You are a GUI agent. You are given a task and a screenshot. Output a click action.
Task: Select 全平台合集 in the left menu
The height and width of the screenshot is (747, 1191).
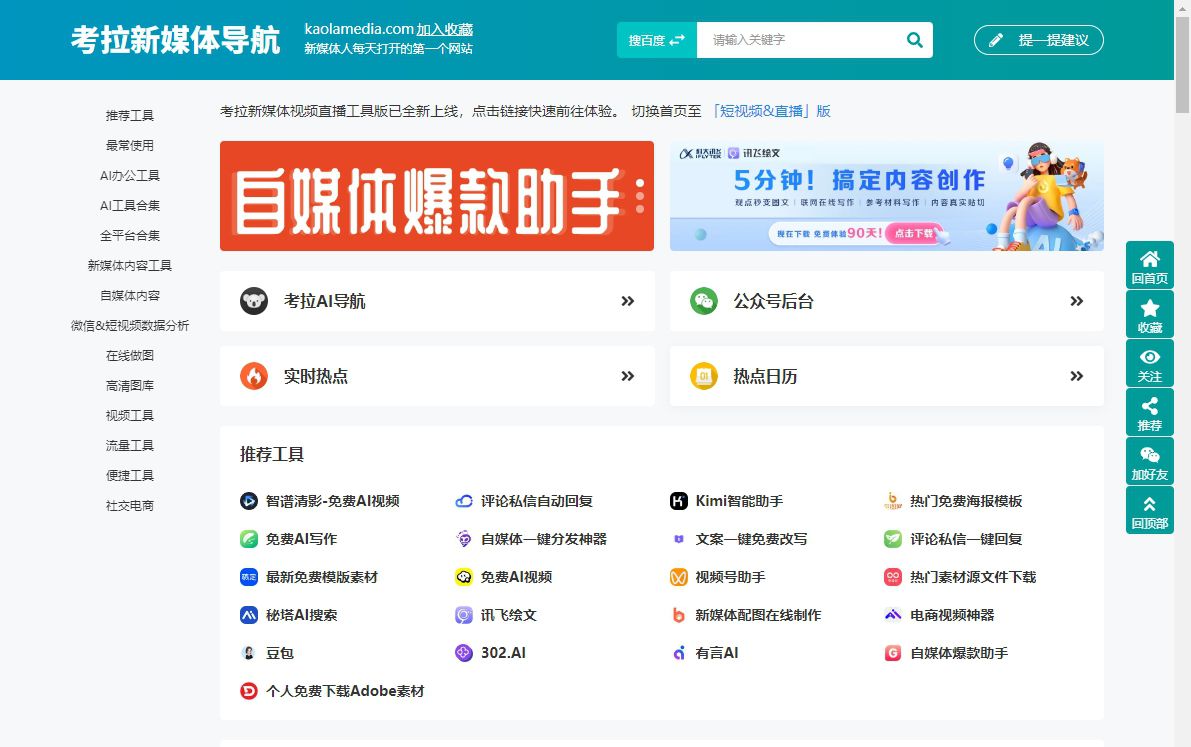130,236
